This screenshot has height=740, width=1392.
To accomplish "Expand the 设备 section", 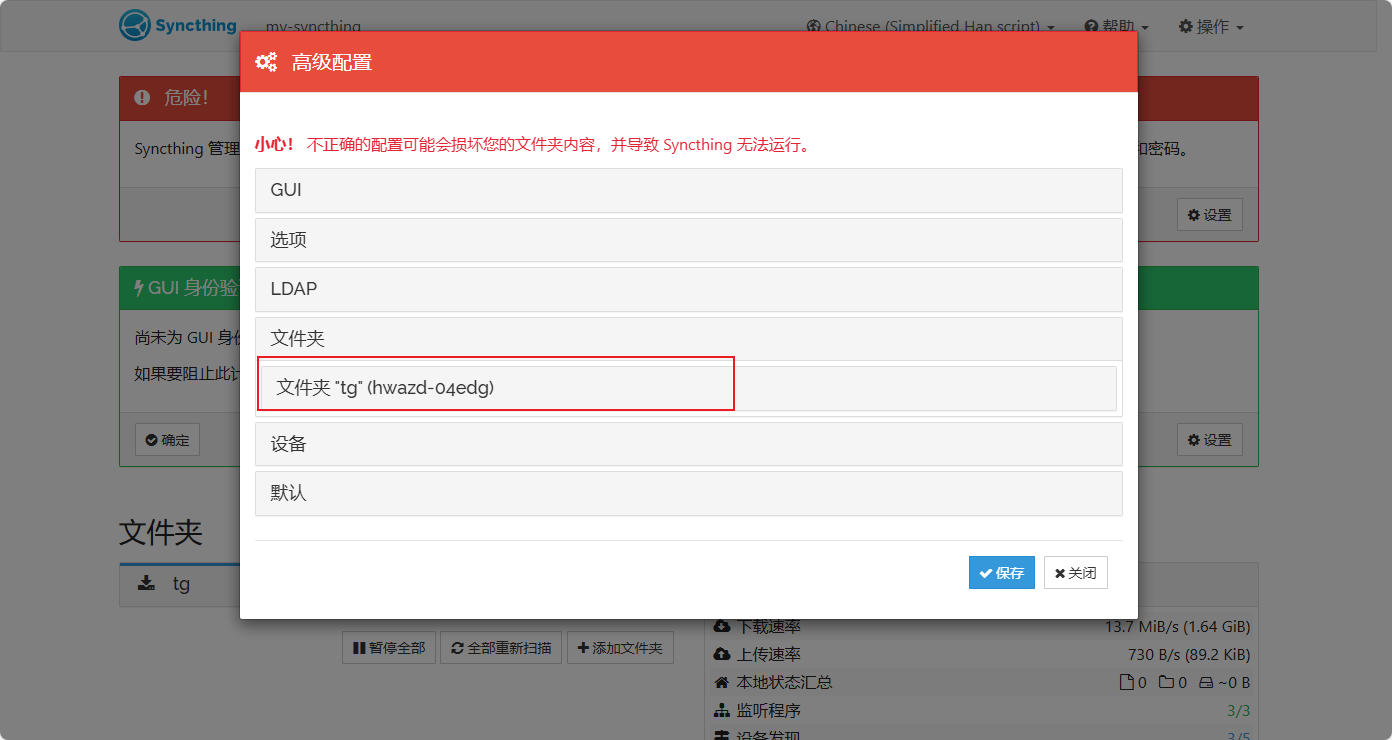I will pyautogui.click(x=688, y=444).
